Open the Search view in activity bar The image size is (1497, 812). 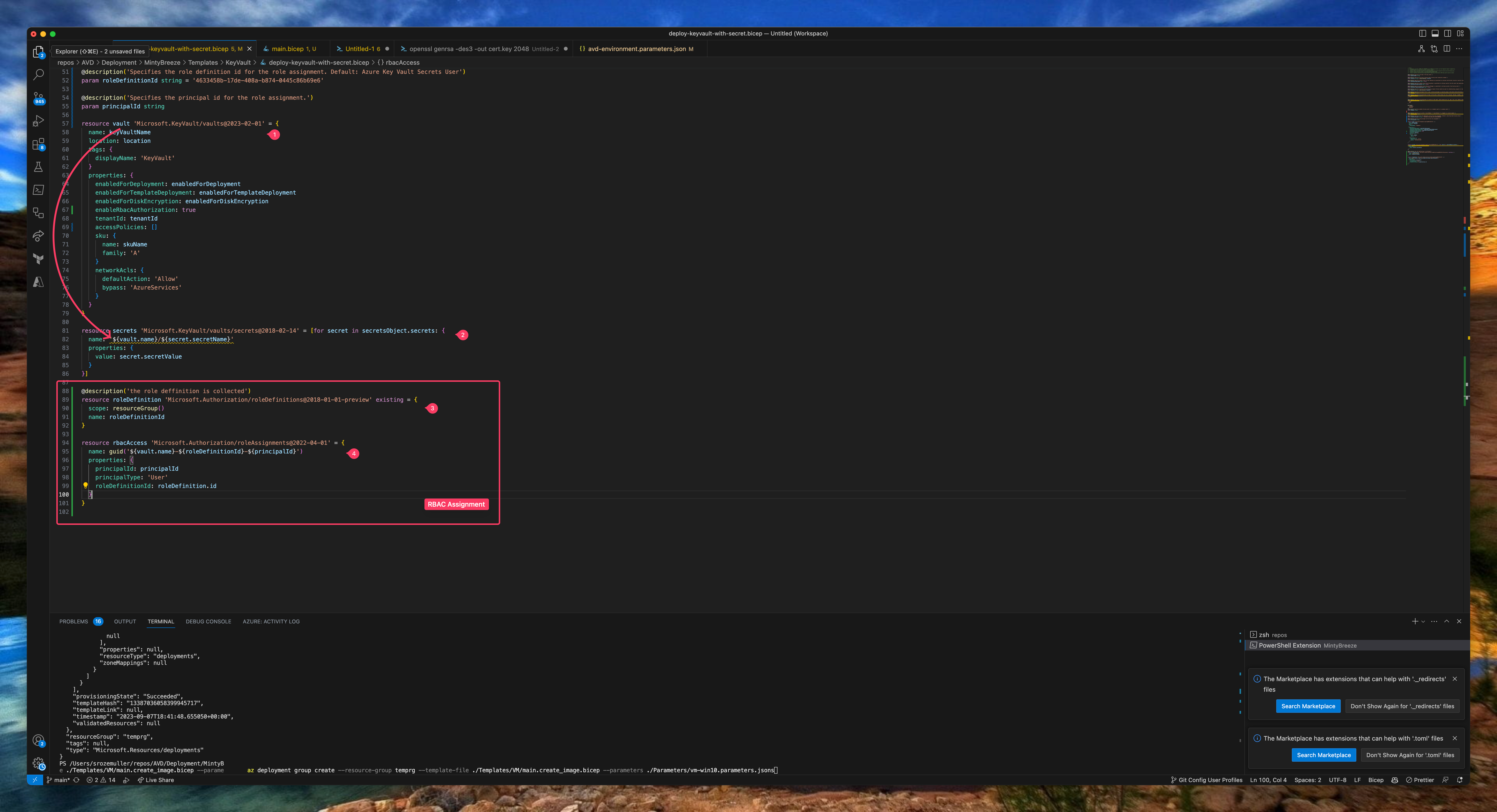point(38,74)
